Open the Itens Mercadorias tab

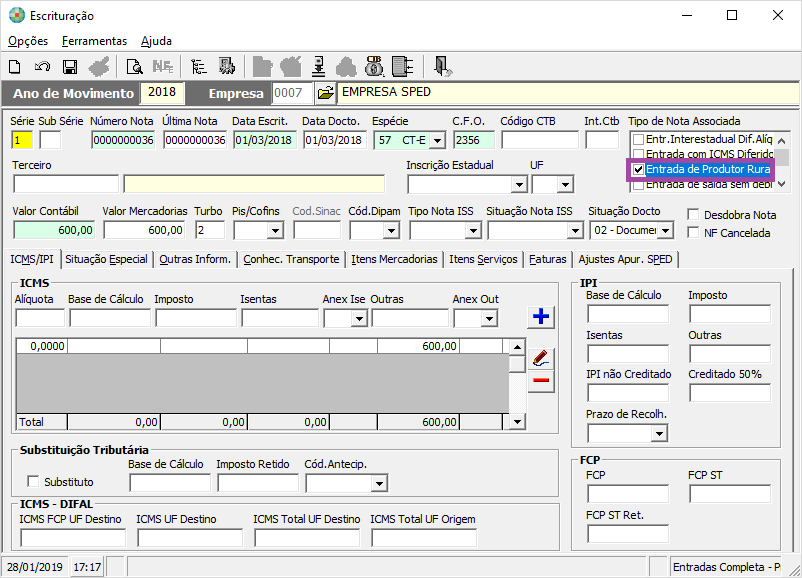point(394,259)
